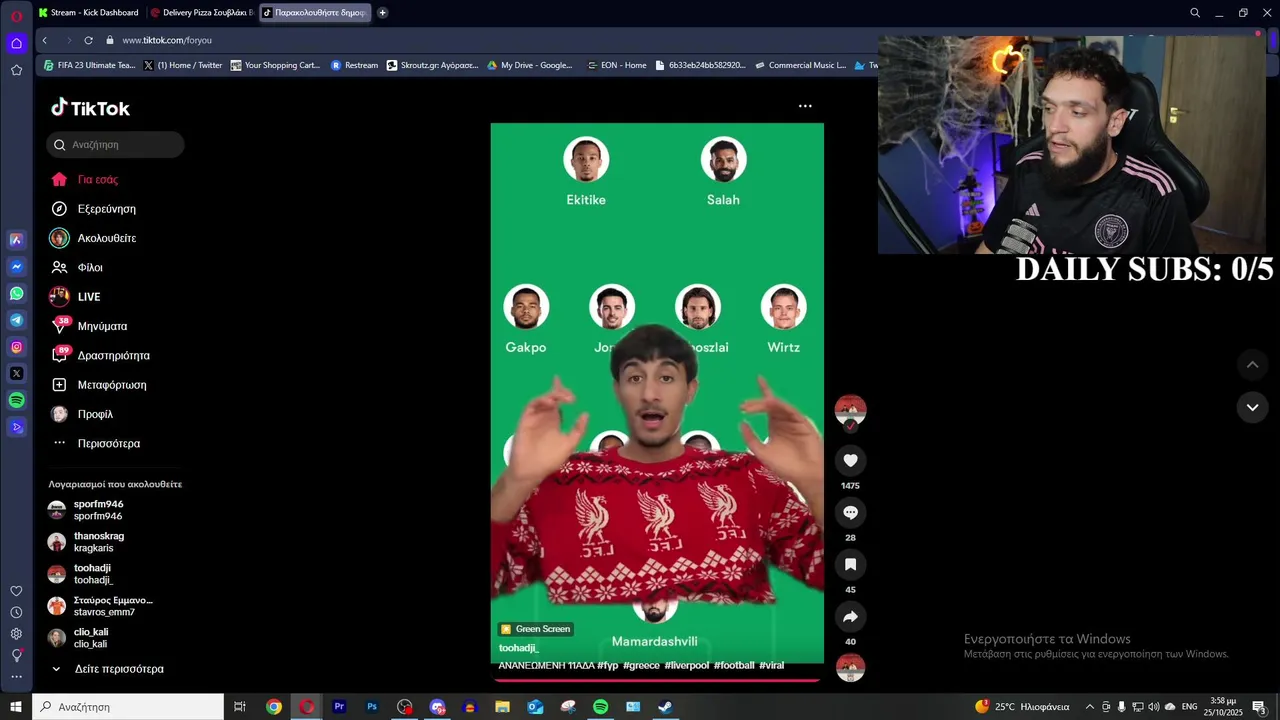
Task: Click the video progress bar
Action: click(657, 680)
